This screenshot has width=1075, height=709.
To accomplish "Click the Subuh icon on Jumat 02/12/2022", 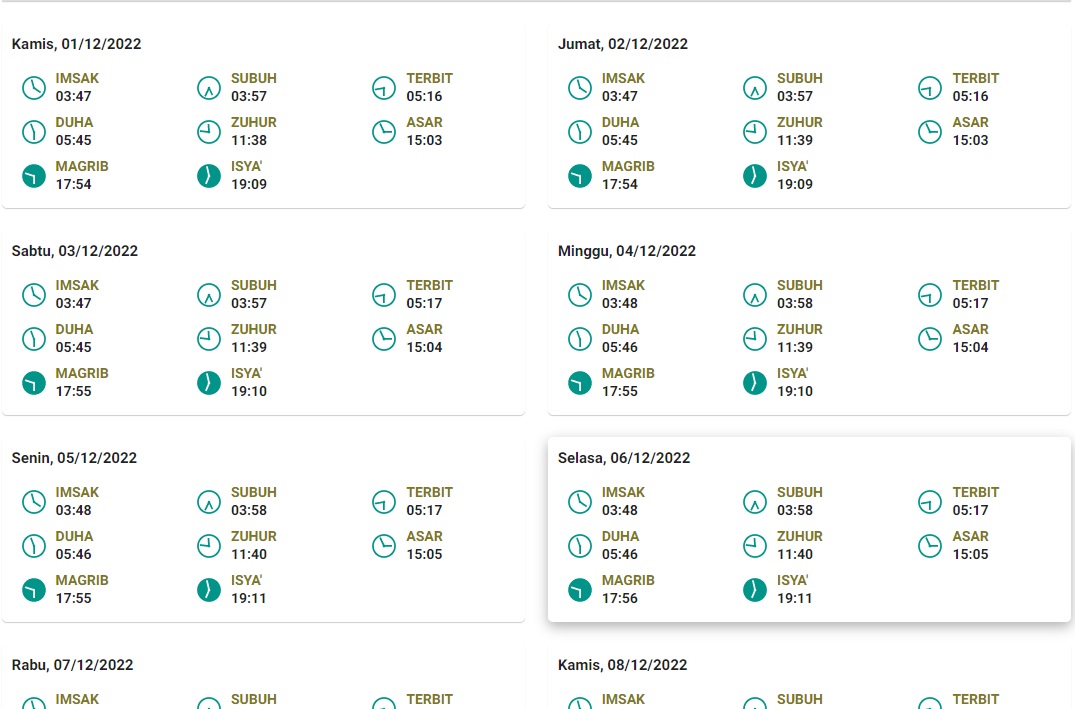I will click(x=755, y=87).
